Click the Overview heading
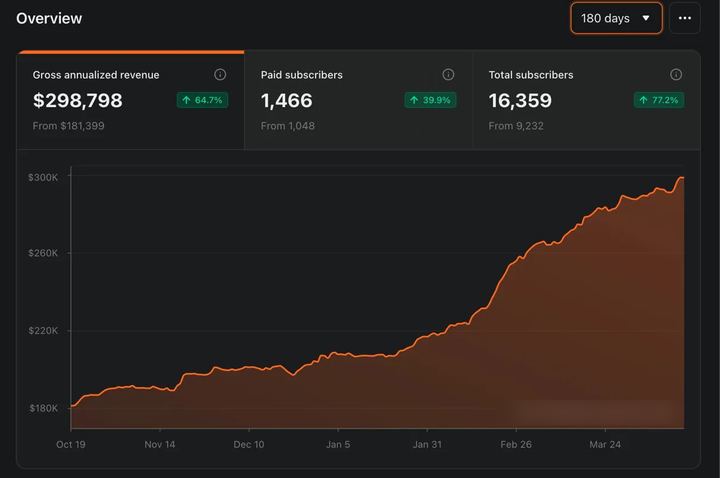 pyautogui.click(x=49, y=18)
